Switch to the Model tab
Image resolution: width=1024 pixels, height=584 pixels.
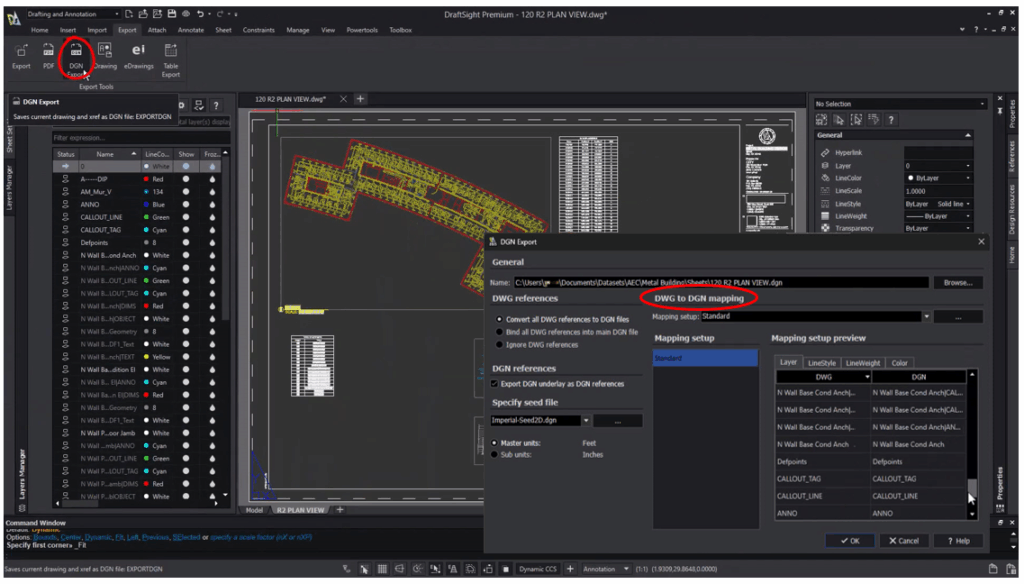click(x=254, y=510)
